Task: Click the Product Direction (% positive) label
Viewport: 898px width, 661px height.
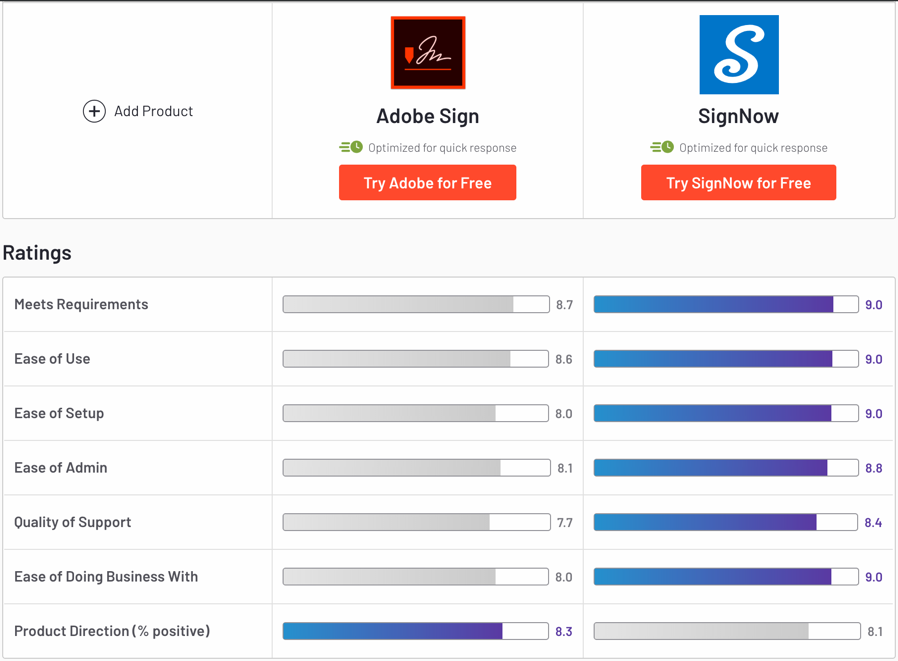Action: [x=112, y=631]
